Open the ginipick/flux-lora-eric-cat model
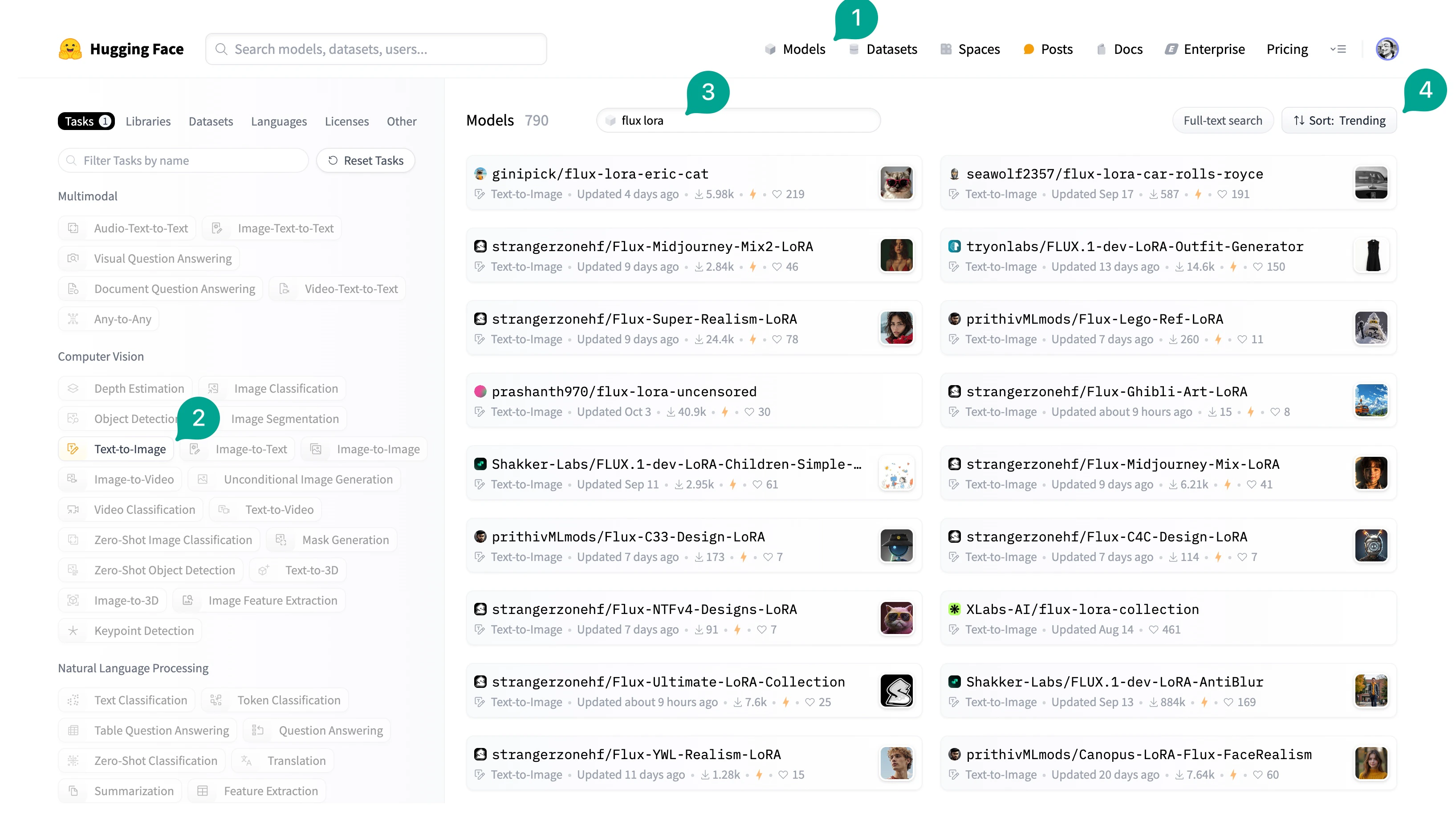This screenshot has width=1456, height=821. [600, 174]
